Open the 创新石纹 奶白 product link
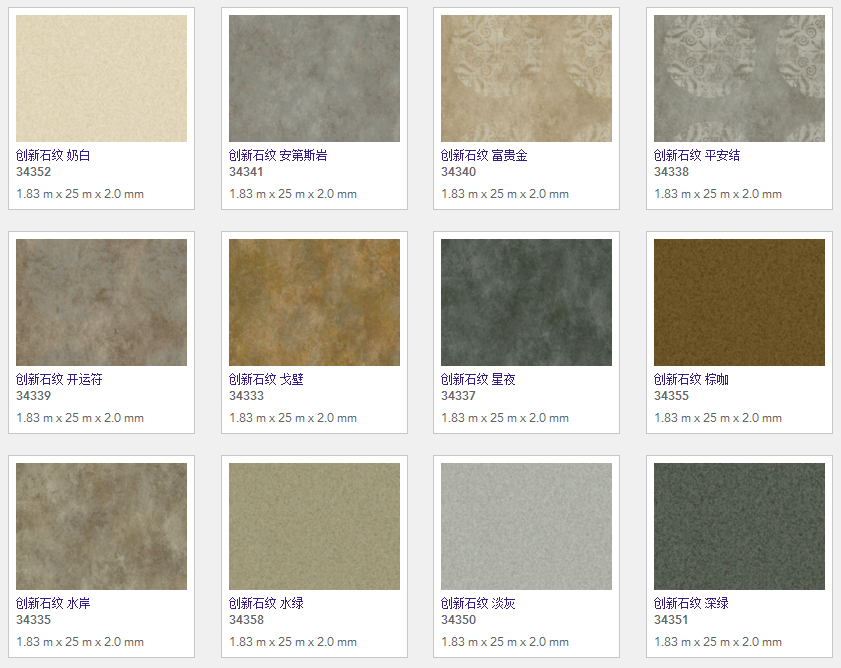The image size is (841, 668). tap(53, 156)
